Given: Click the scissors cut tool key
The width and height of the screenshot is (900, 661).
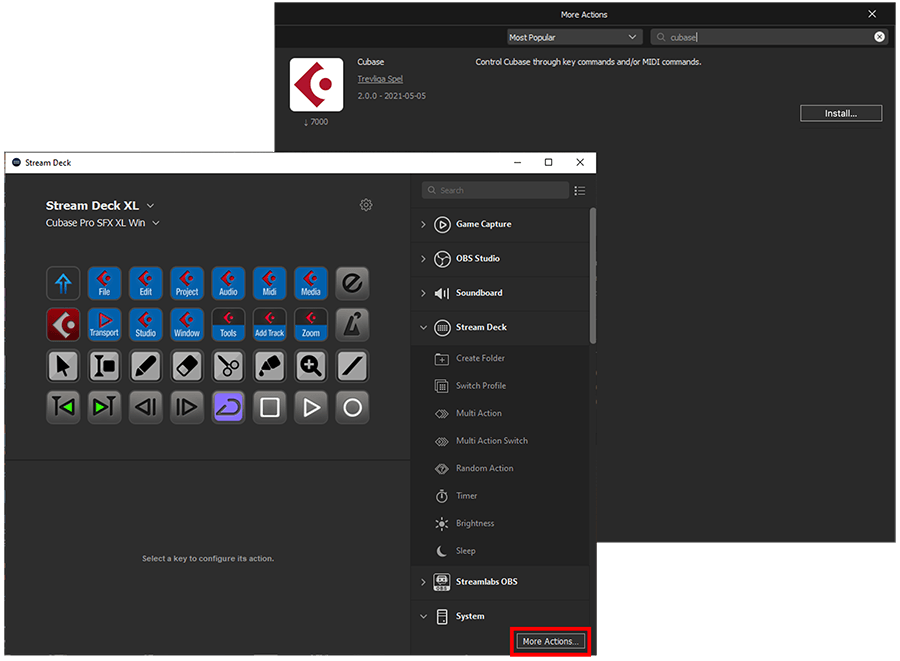Looking at the screenshot, I should point(228,365).
